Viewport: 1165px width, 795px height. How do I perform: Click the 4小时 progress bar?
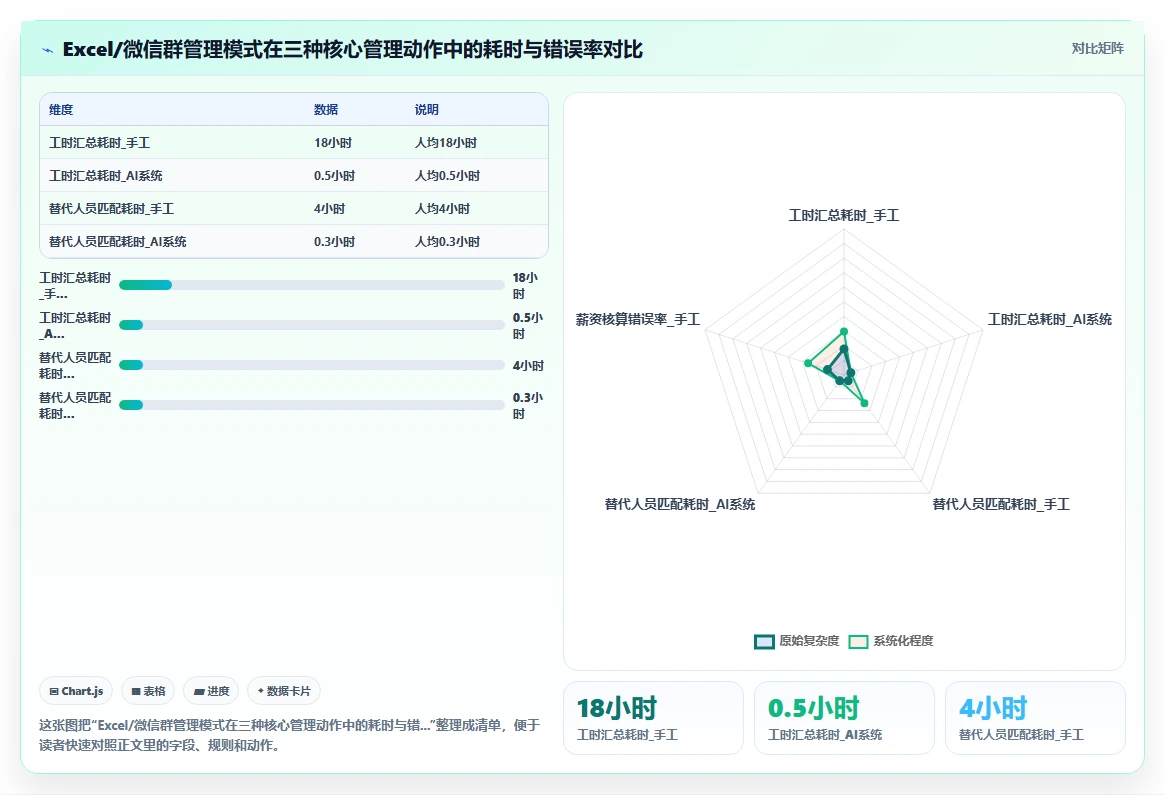coord(311,365)
